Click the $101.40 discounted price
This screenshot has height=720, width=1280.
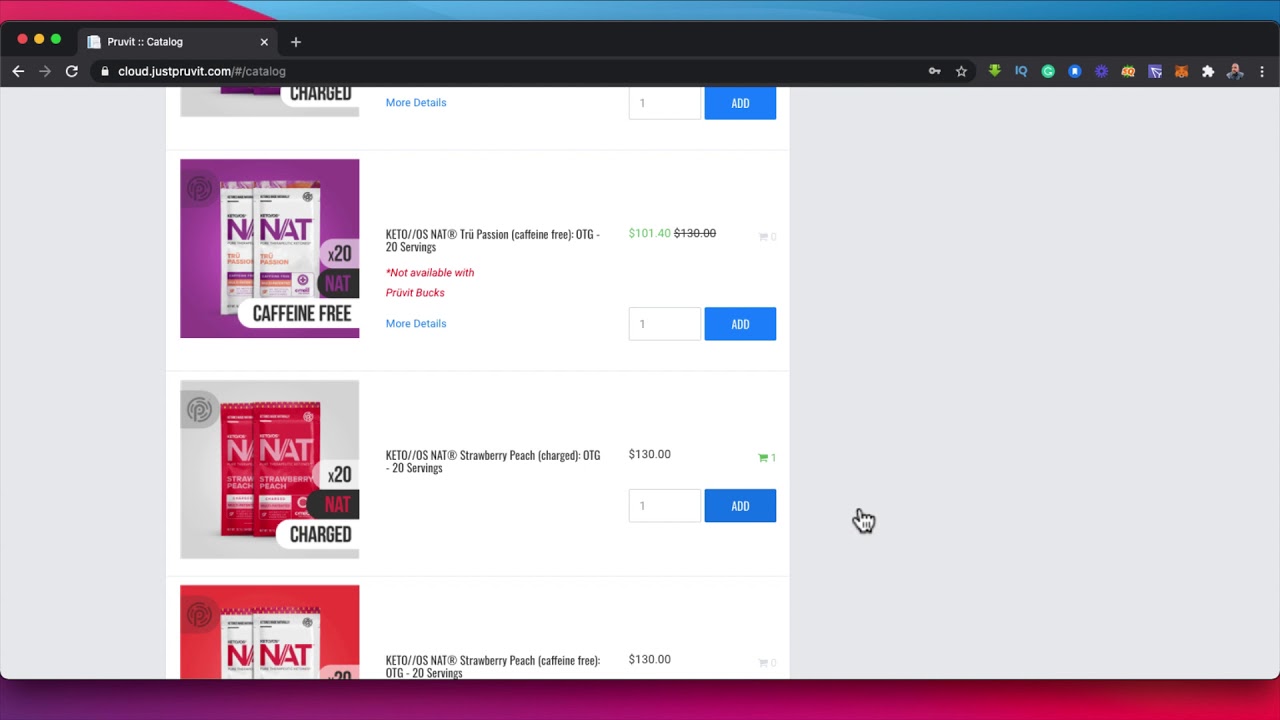coord(650,233)
